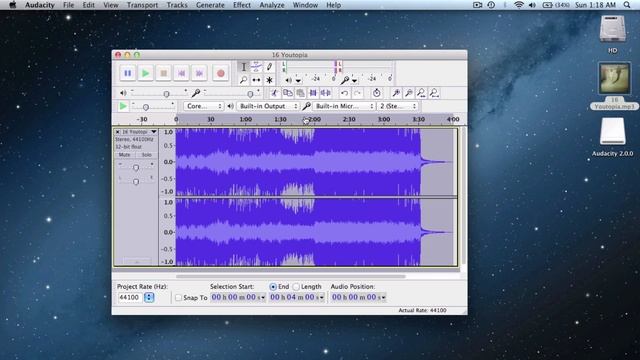Screen dimensions: 640x360
Task: Click the Spotlight search icon in menu bar
Action: click(627, 5)
